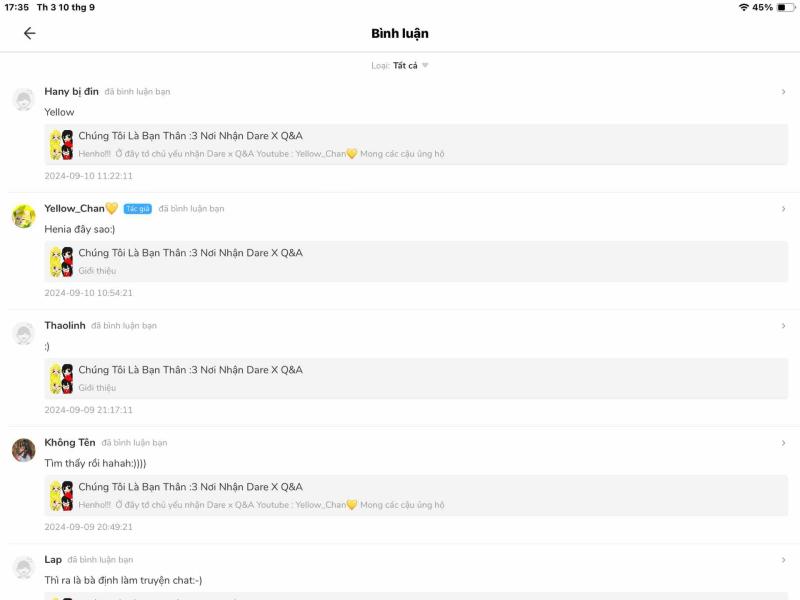
Task: Expand Thaolinh's comment with chevron
Action: coord(783,326)
